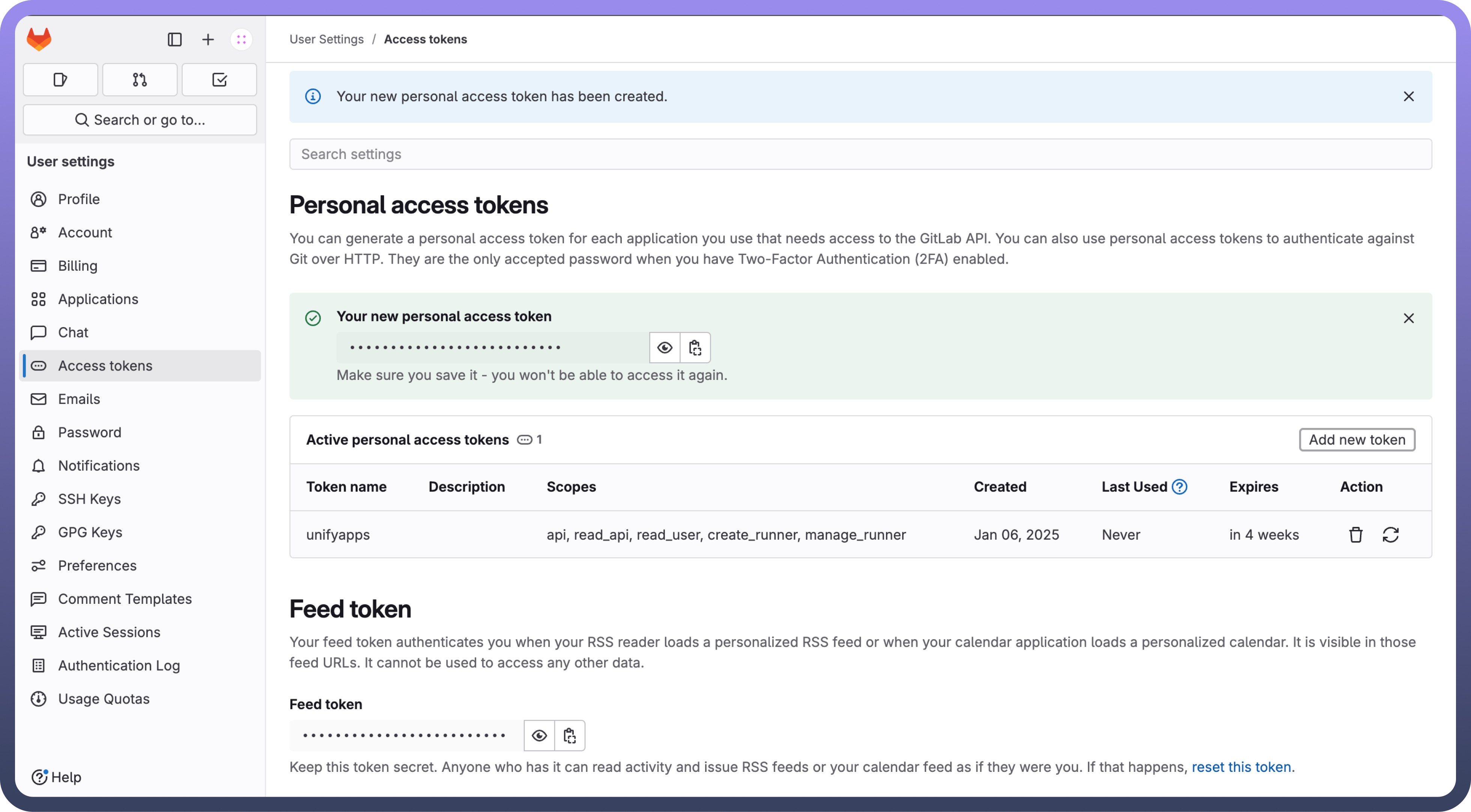Rotate the unifyapps token
This screenshot has width=1471, height=812.
point(1390,535)
